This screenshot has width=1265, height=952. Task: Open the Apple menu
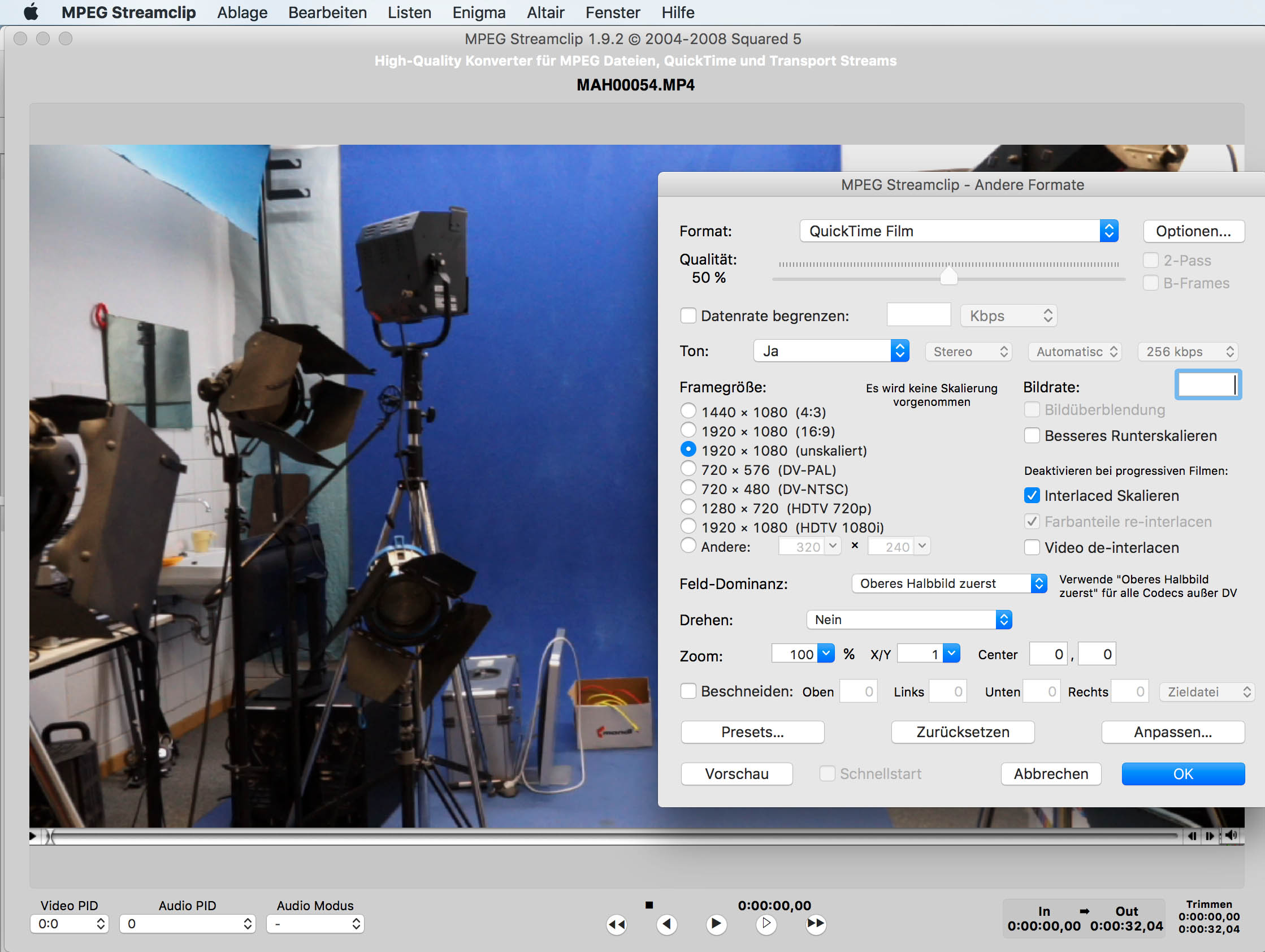coord(31,12)
